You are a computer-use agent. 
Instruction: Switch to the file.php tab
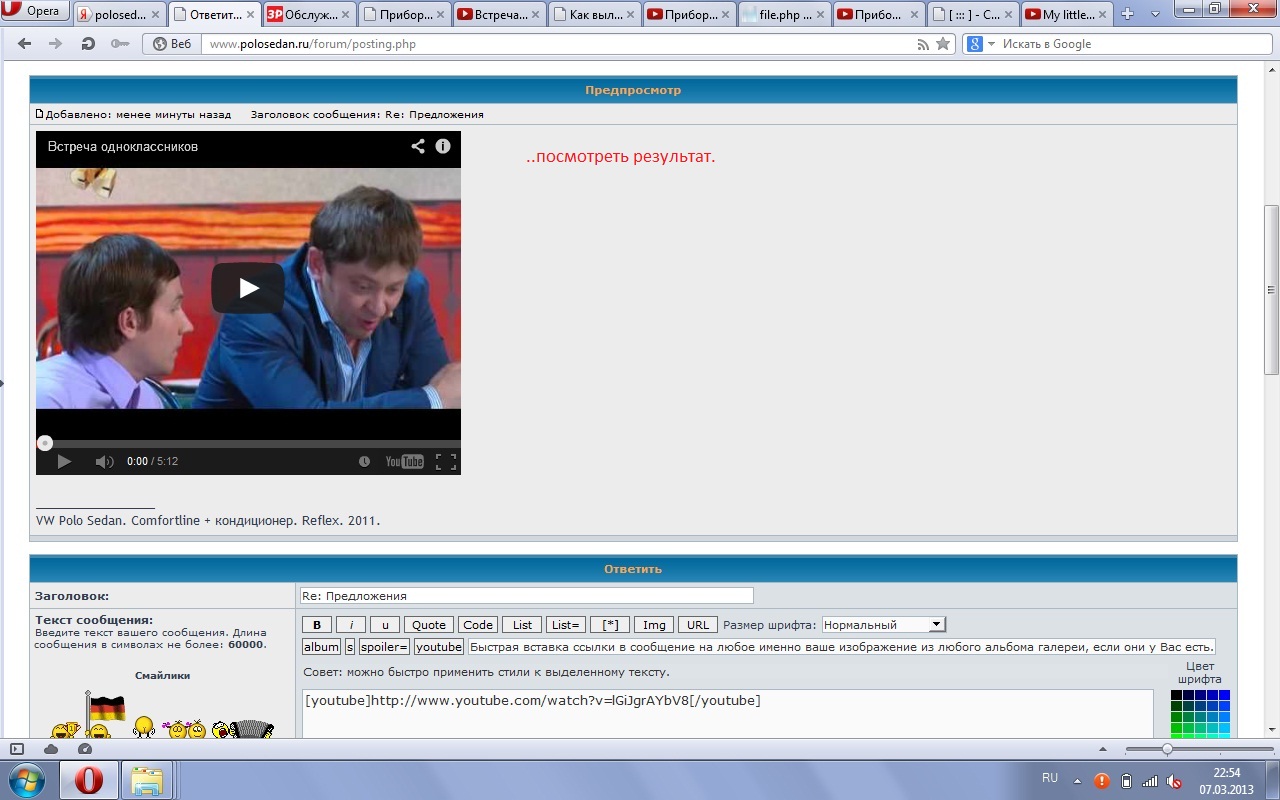point(779,15)
